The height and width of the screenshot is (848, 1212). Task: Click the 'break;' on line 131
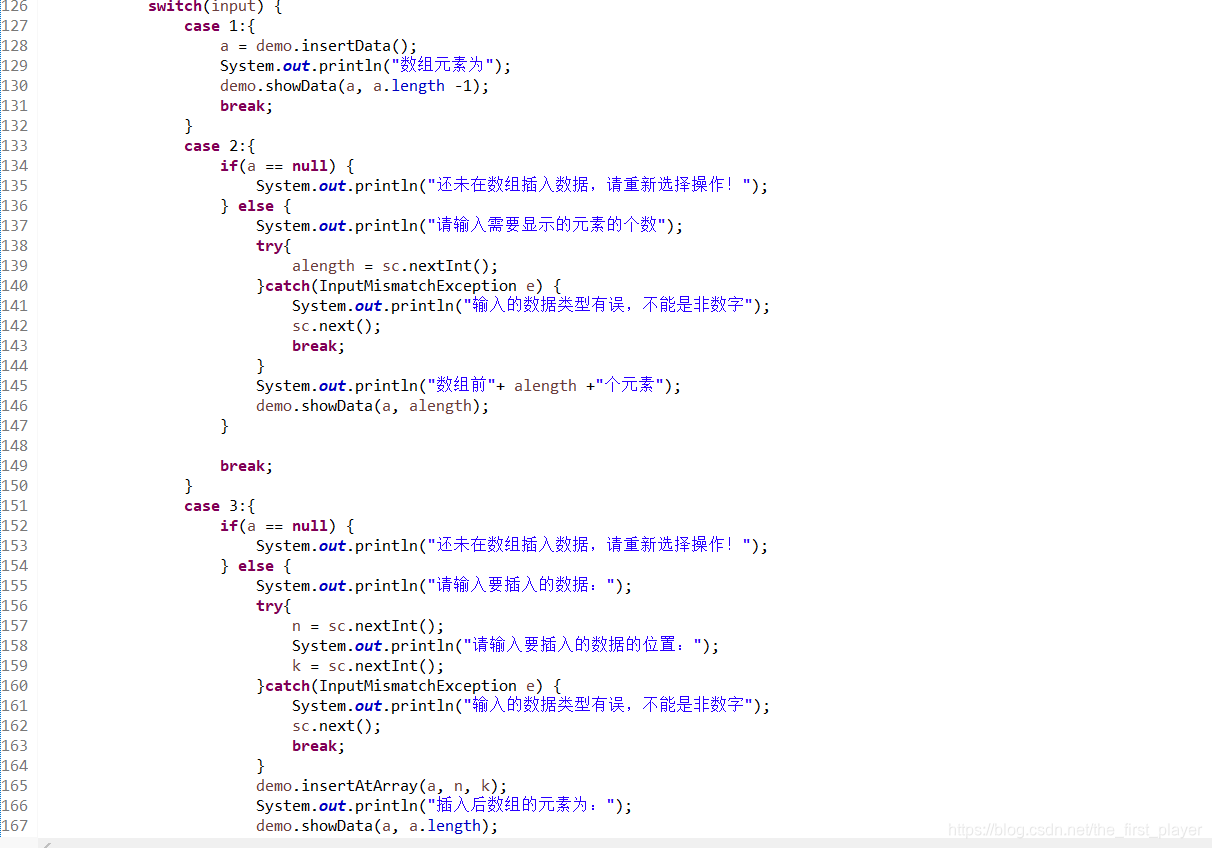click(246, 106)
